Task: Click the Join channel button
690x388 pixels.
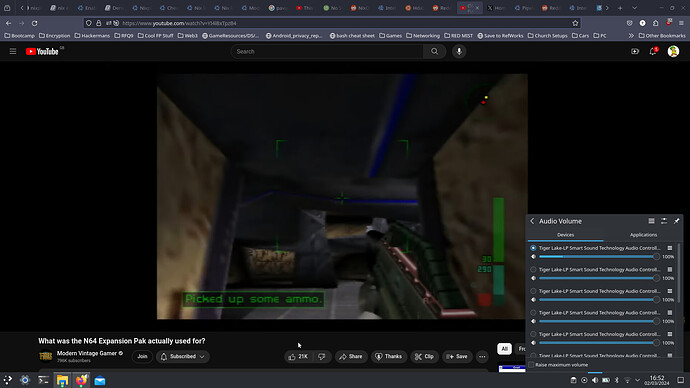Action: pyautogui.click(x=142, y=356)
